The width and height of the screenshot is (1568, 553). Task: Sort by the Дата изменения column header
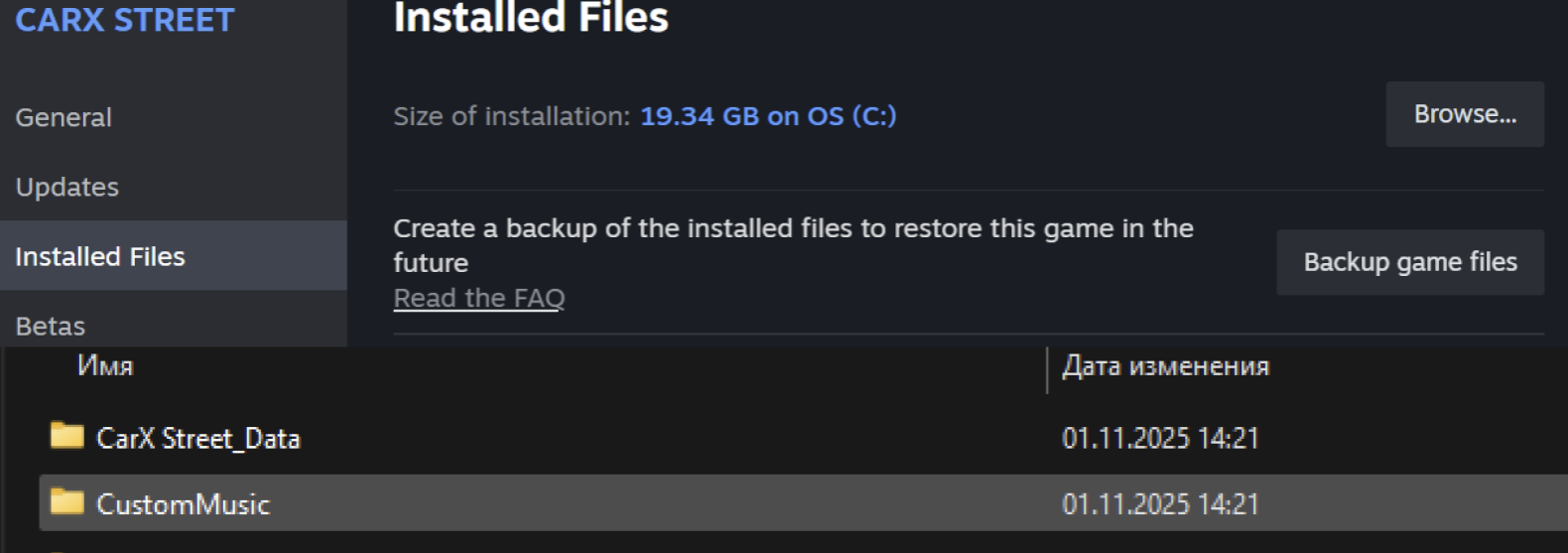1165,366
